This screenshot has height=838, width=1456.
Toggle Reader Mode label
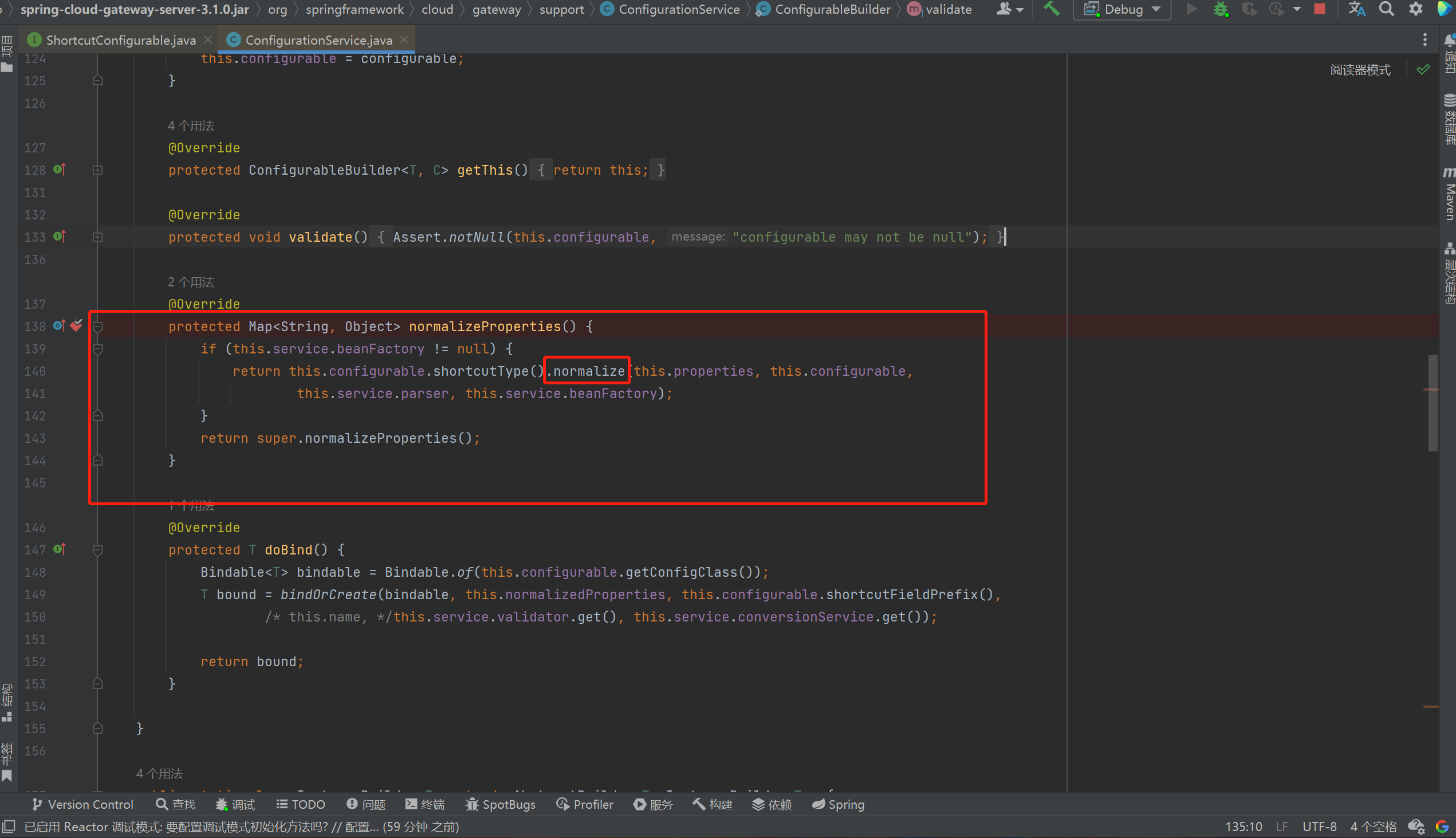pyautogui.click(x=1360, y=70)
